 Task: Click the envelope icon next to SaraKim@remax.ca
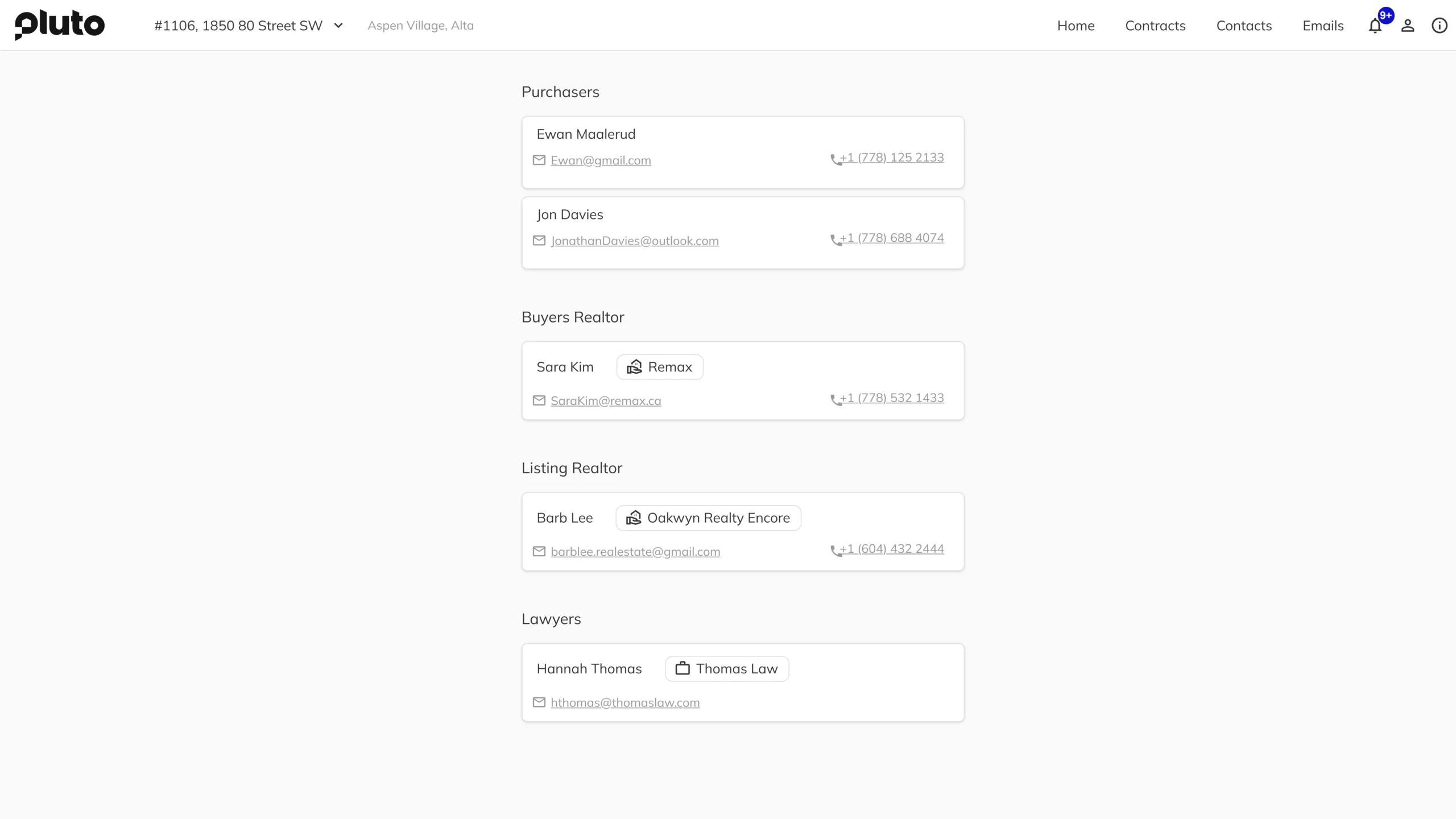[x=539, y=401]
